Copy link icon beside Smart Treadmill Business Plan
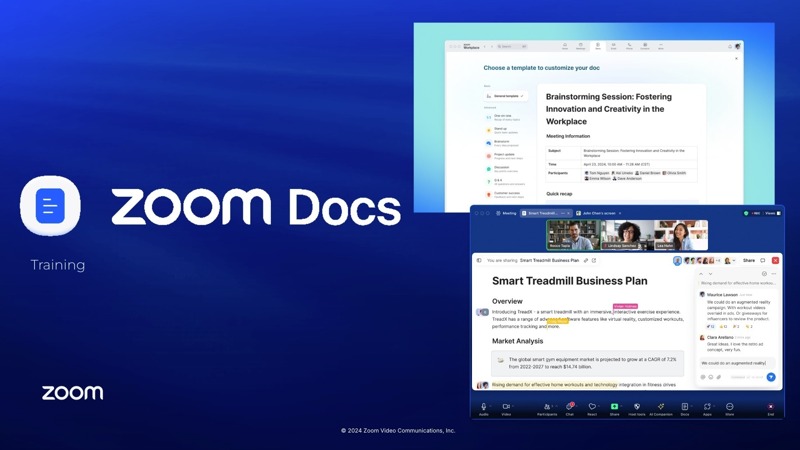Image resolution: width=800 pixels, height=450 pixels. coord(586,260)
